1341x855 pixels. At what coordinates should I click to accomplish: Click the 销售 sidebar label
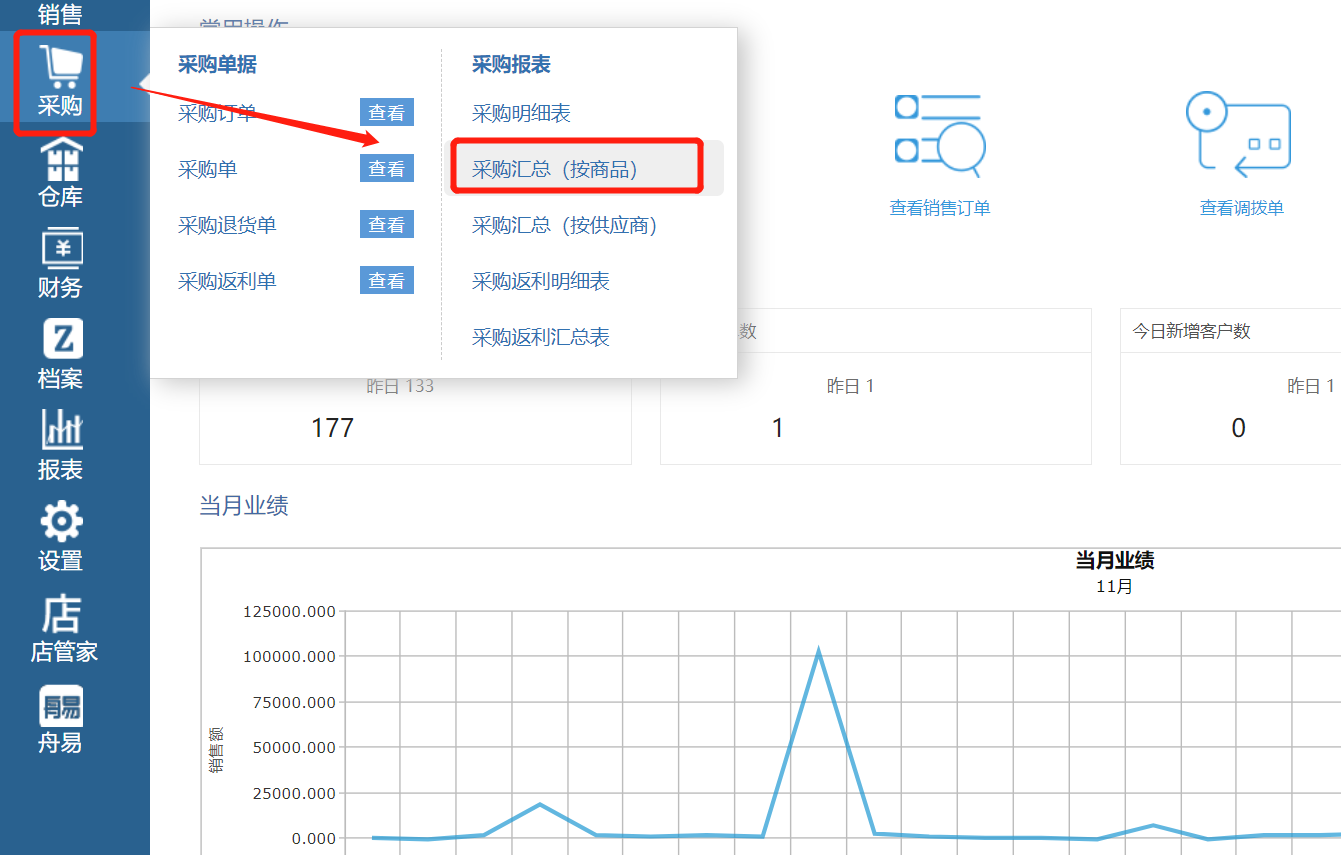(60, 13)
